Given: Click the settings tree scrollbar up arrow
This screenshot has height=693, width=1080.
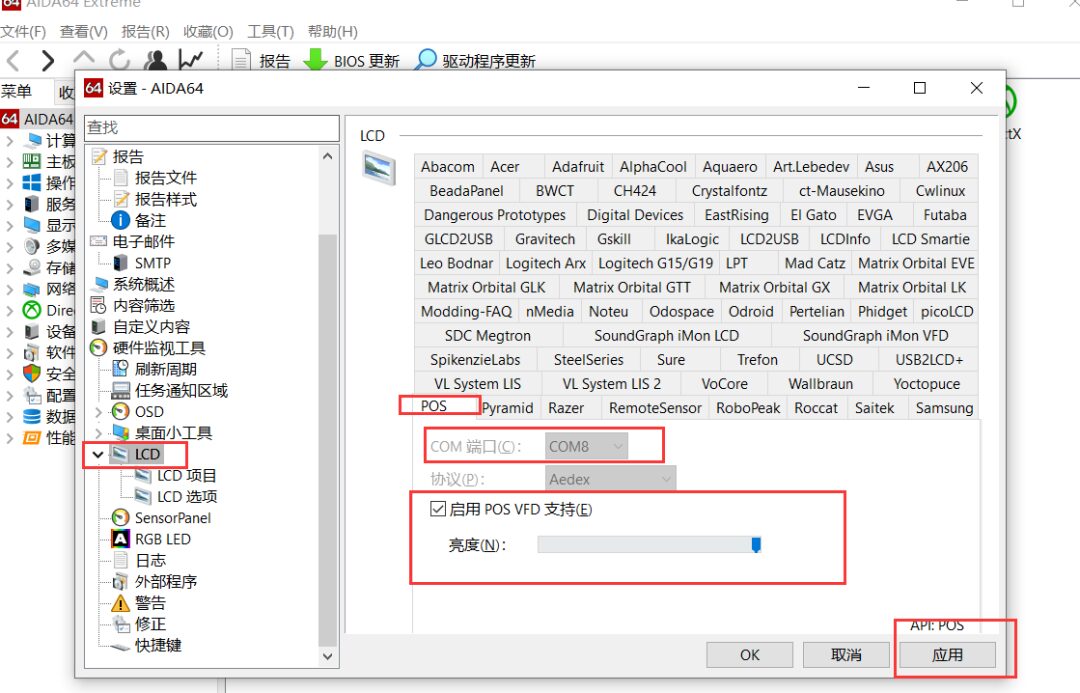Looking at the screenshot, I should pos(328,156).
